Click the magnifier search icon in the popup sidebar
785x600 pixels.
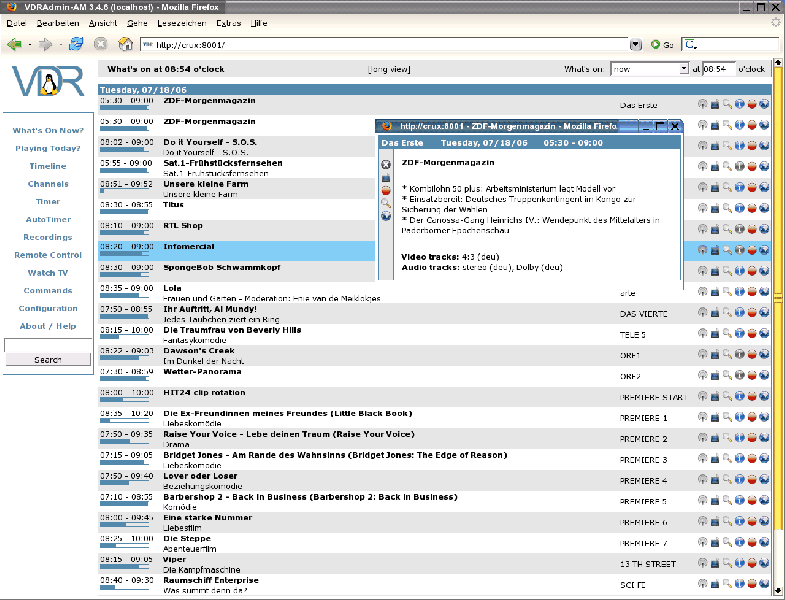[x=387, y=203]
